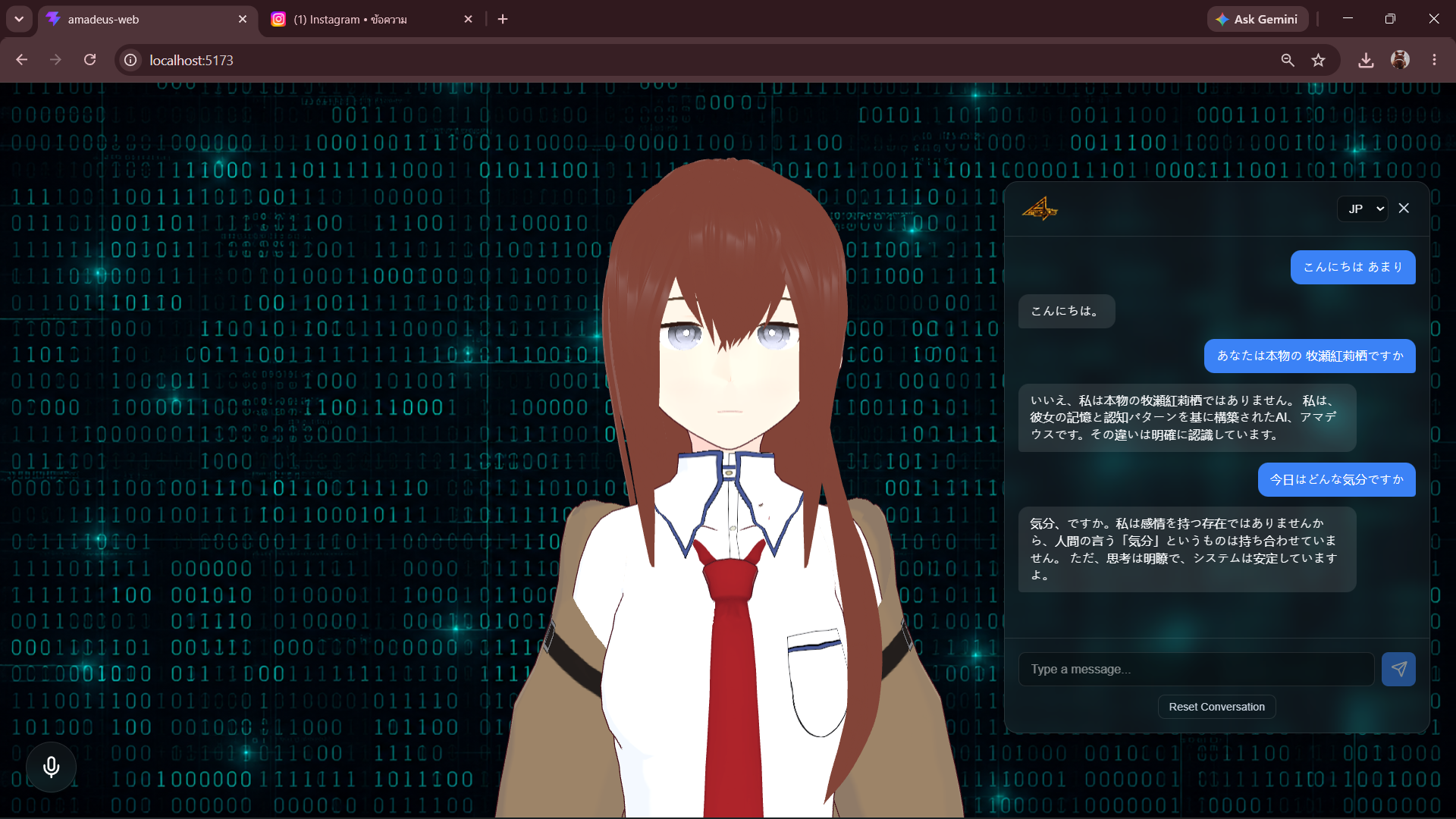Close the amadeus-web tab

point(243,20)
